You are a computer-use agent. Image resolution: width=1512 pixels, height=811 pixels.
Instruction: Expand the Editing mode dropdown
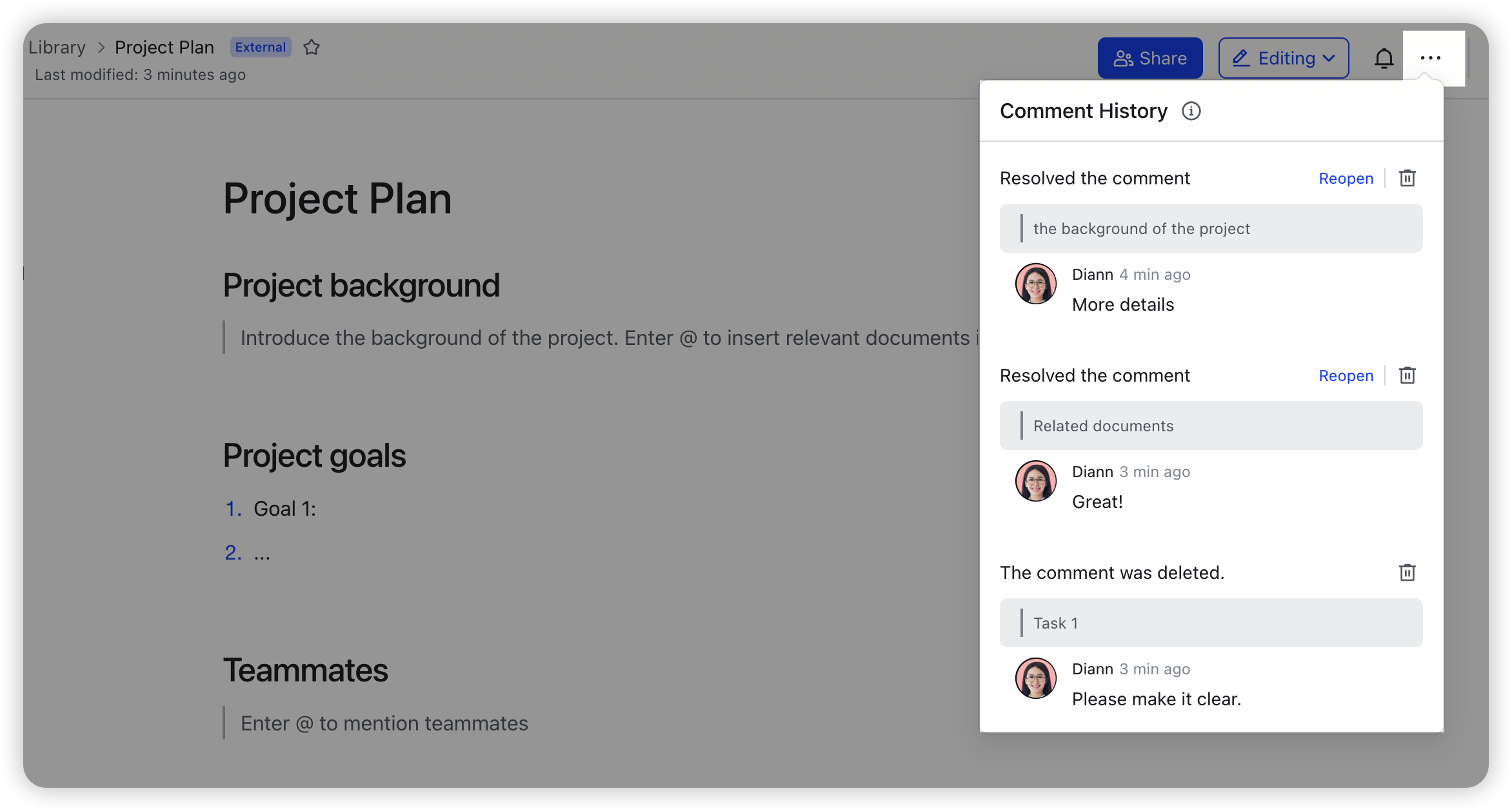coord(1283,58)
